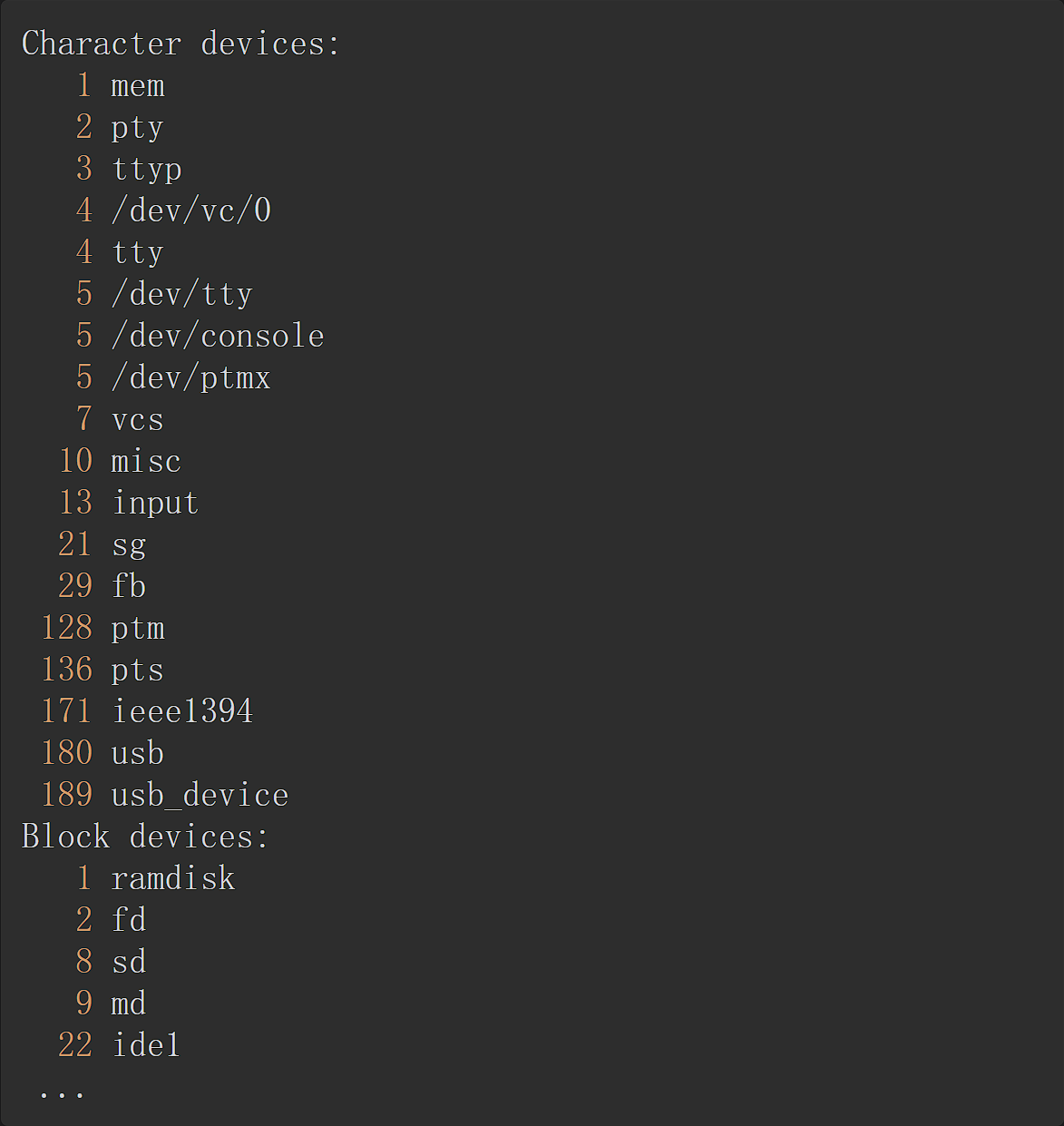
Task: Click the trailing ellipsis at the bottom
Action: [62, 1092]
